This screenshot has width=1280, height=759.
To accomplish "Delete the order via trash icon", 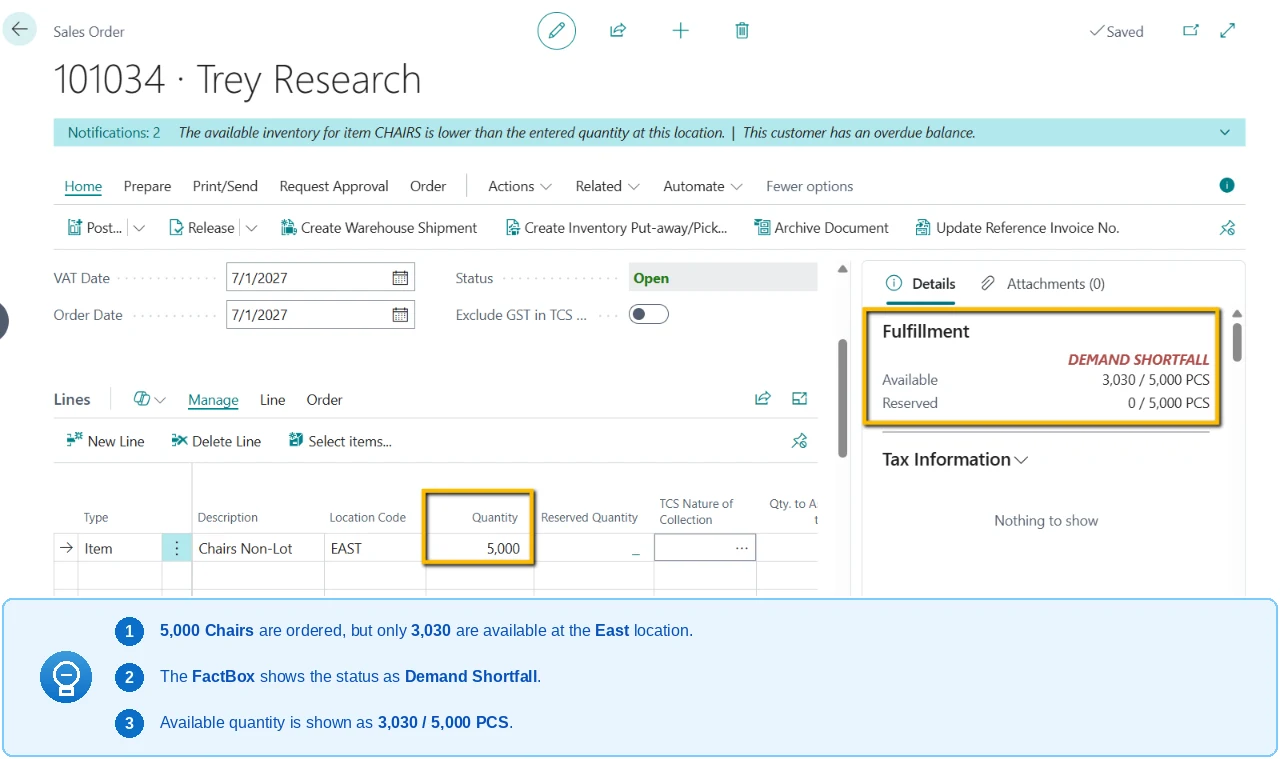I will [742, 31].
